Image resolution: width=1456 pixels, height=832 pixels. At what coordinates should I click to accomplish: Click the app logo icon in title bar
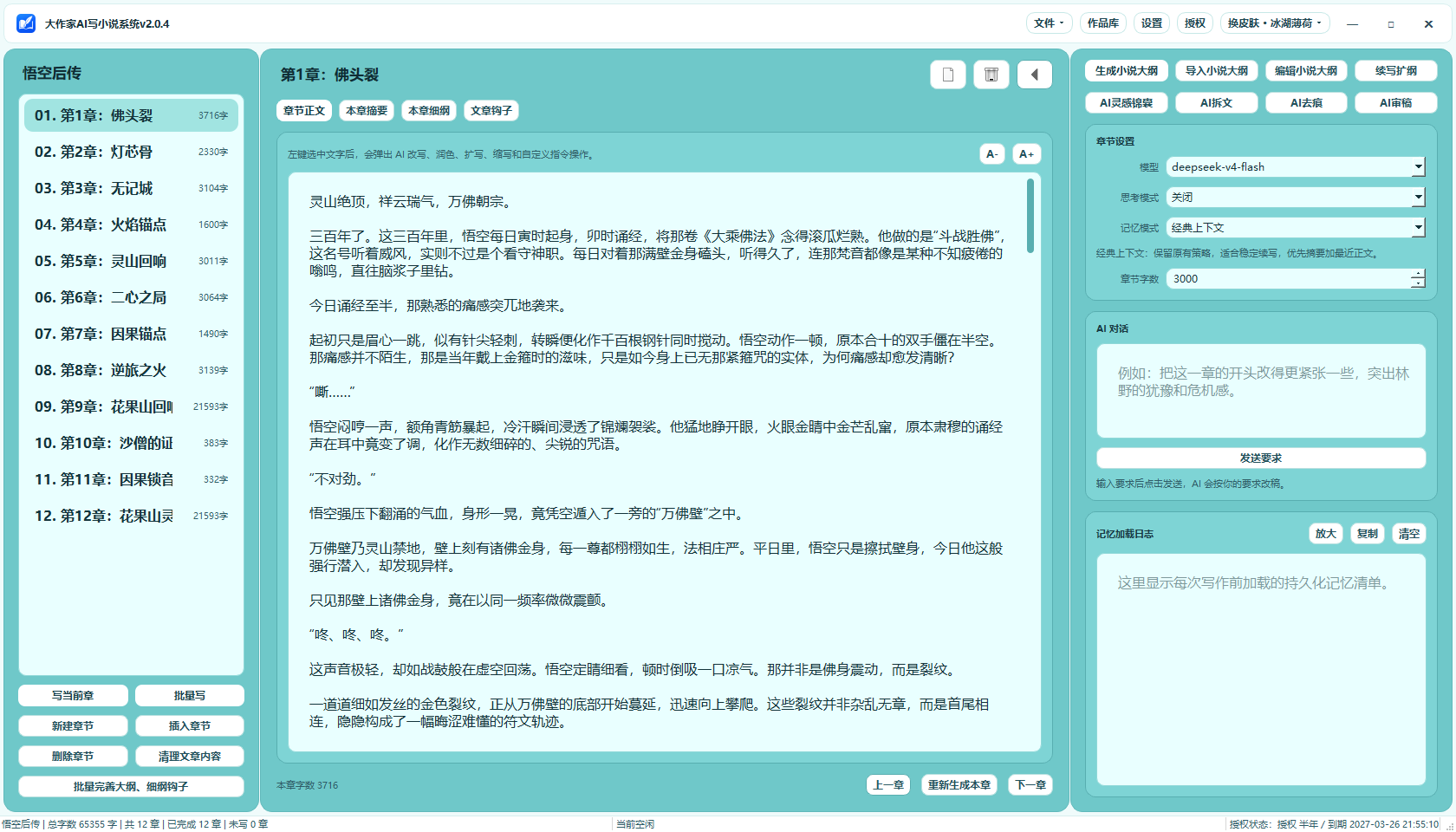click(x=26, y=23)
